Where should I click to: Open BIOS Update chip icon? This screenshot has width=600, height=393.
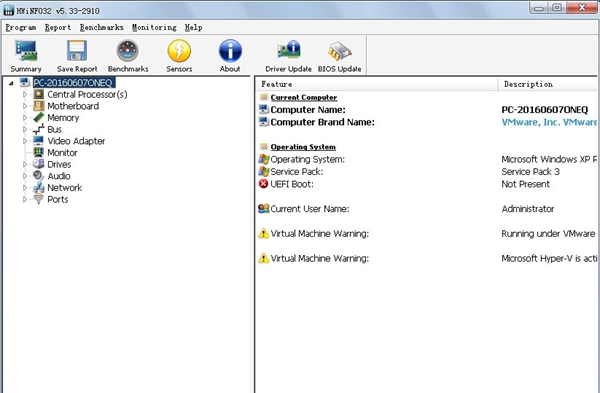[339, 51]
